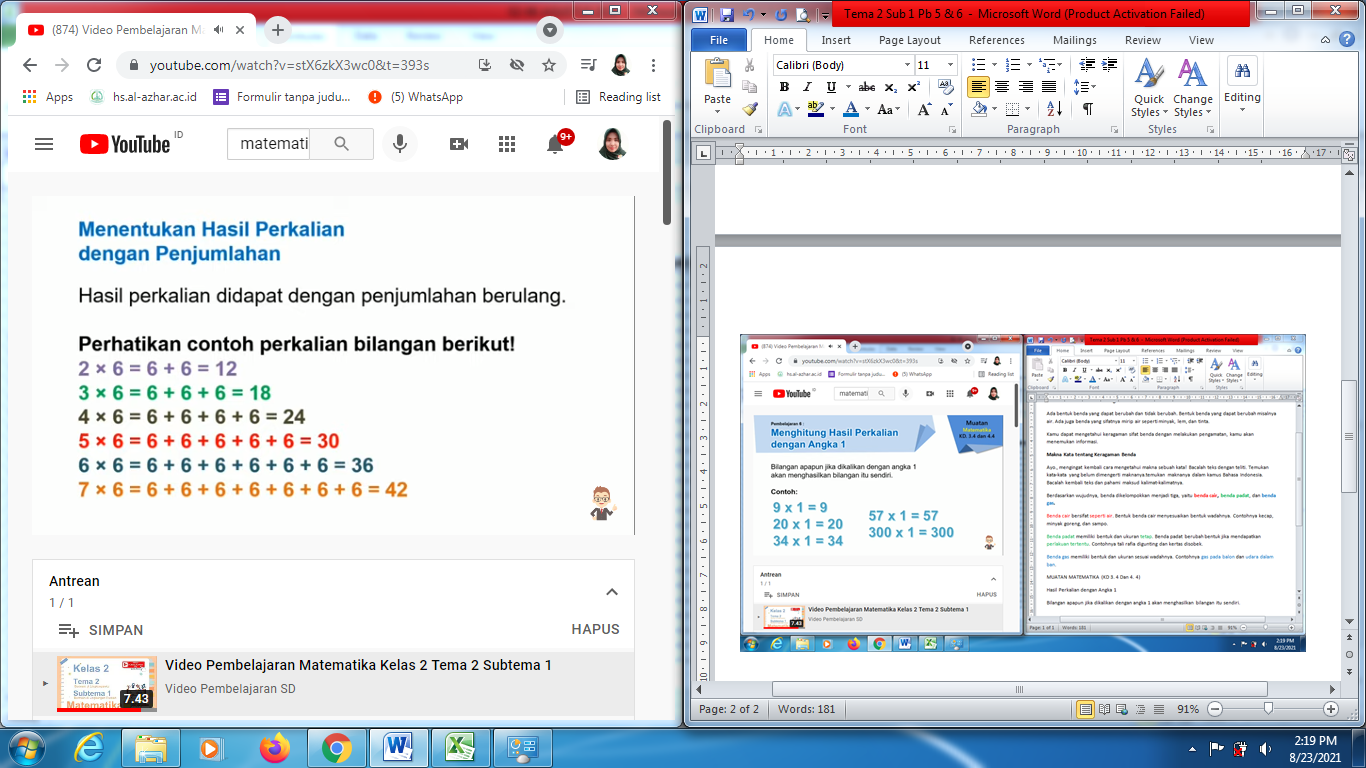The height and width of the screenshot is (768, 1366).
Task: Click the YouTube search input field
Action: click(x=269, y=144)
